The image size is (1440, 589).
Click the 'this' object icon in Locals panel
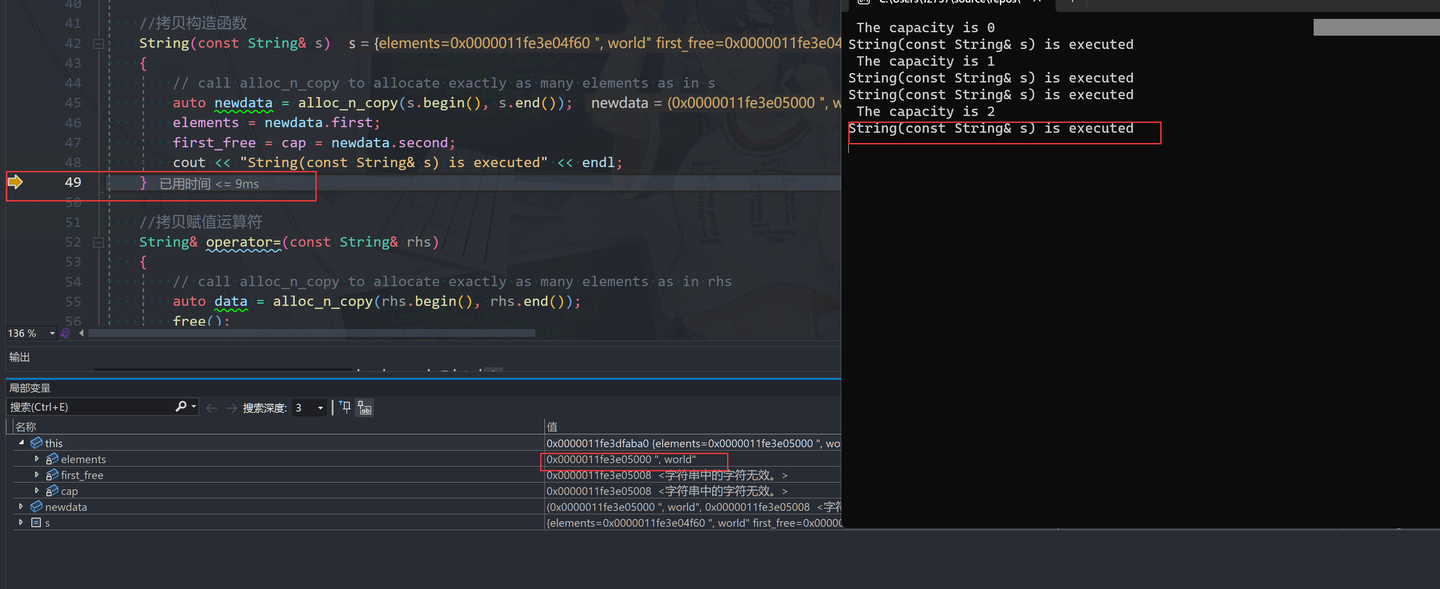37,442
